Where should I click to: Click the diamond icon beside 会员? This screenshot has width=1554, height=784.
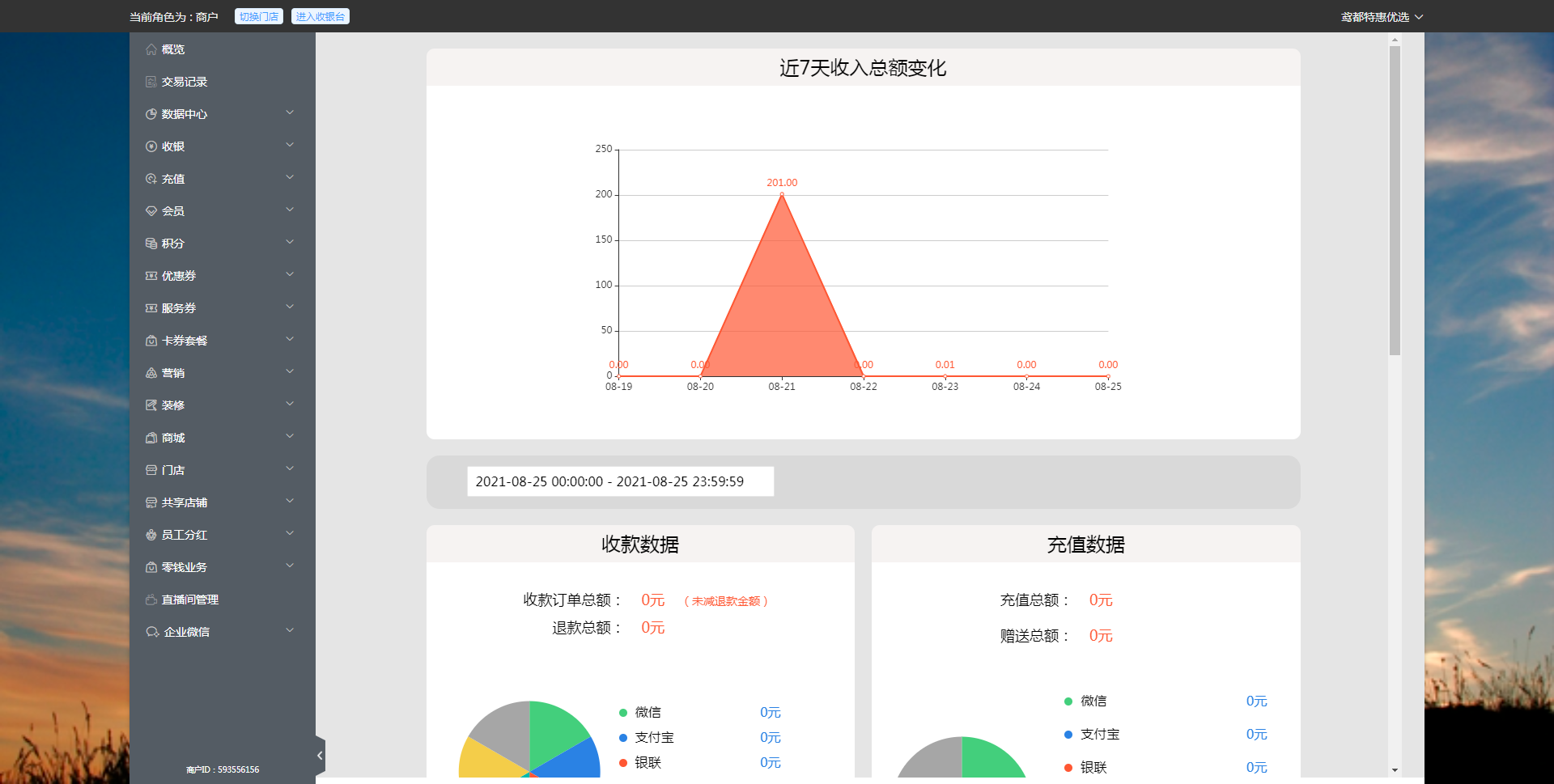tap(151, 211)
